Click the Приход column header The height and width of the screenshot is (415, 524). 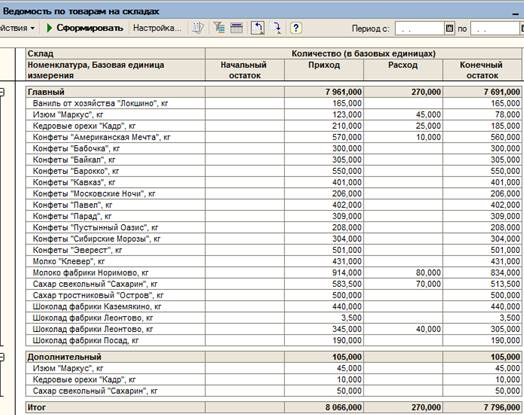coord(324,70)
